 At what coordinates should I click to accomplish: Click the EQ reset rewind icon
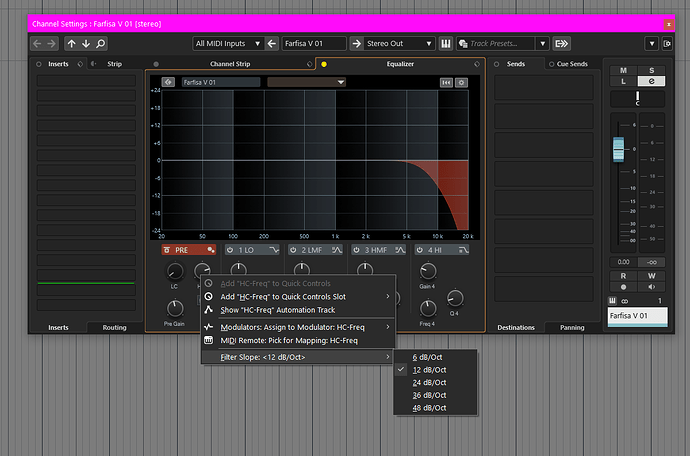pyautogui.click(x=446, y=82)
